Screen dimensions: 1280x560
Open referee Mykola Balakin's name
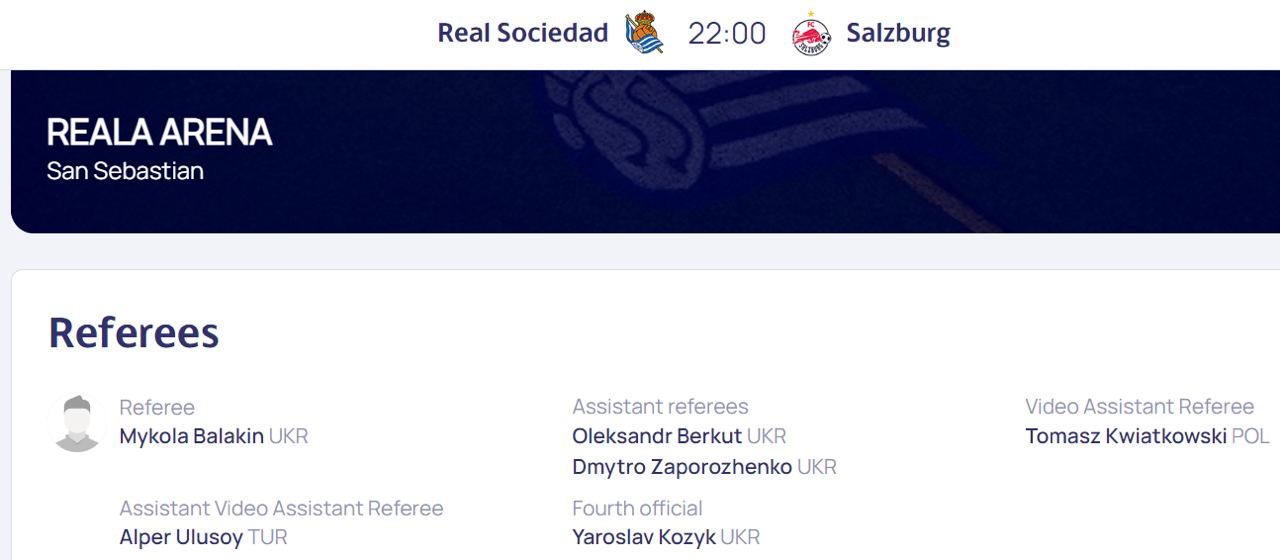coord(191,436)
